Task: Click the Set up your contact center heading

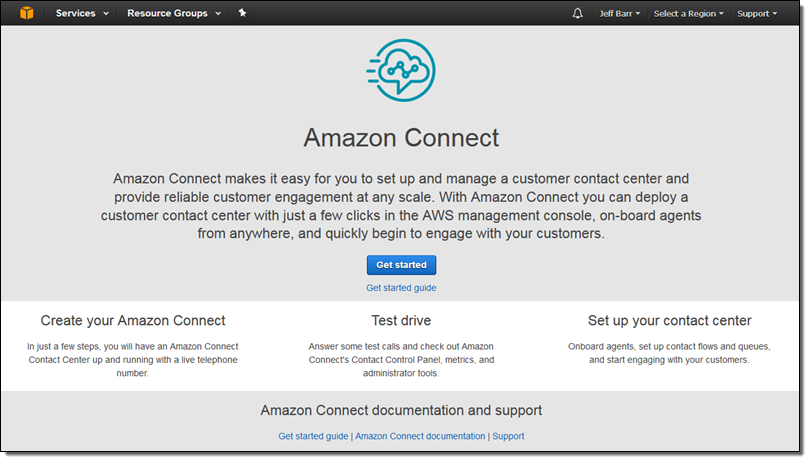Action: point(669,321)
